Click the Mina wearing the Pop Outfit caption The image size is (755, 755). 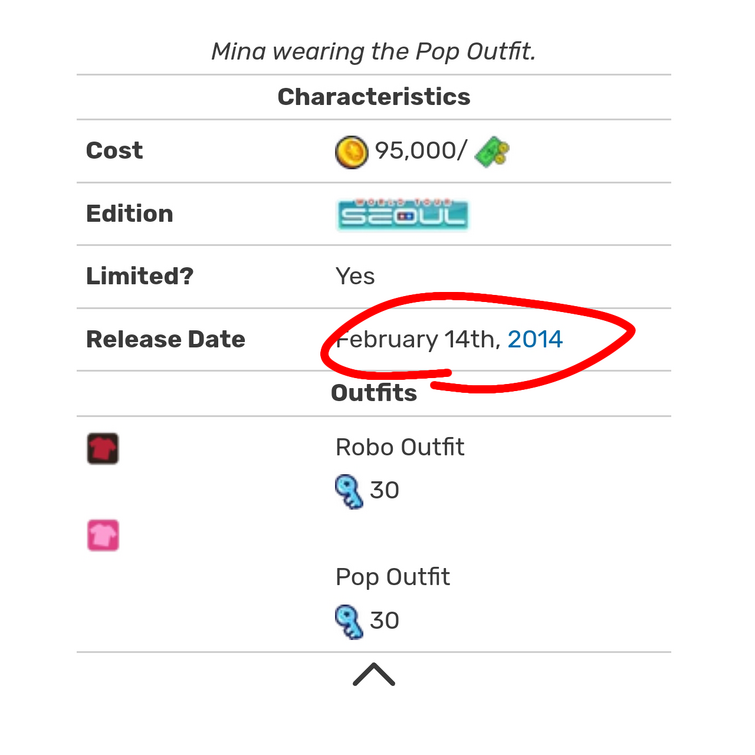[x=374, y=51]
